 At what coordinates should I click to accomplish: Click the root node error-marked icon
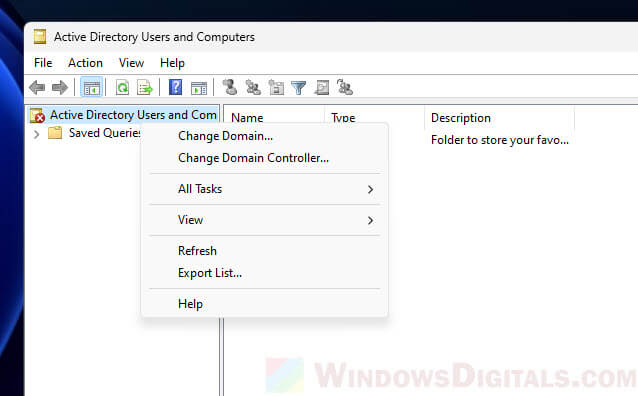pyautogui.click(x=37, y=115)
